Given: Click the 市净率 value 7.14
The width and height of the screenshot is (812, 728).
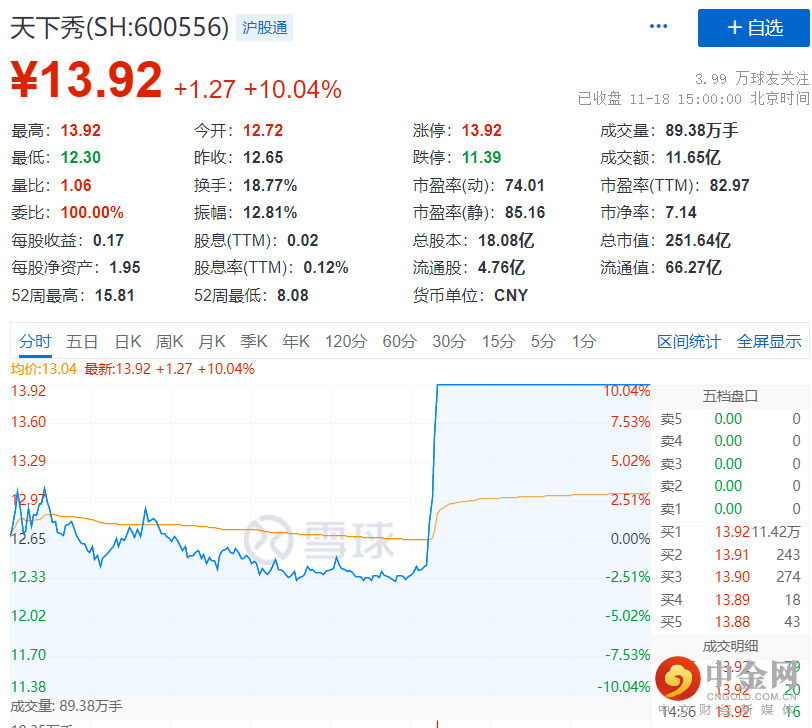Looking at the screenshot, I should [681, 213].
